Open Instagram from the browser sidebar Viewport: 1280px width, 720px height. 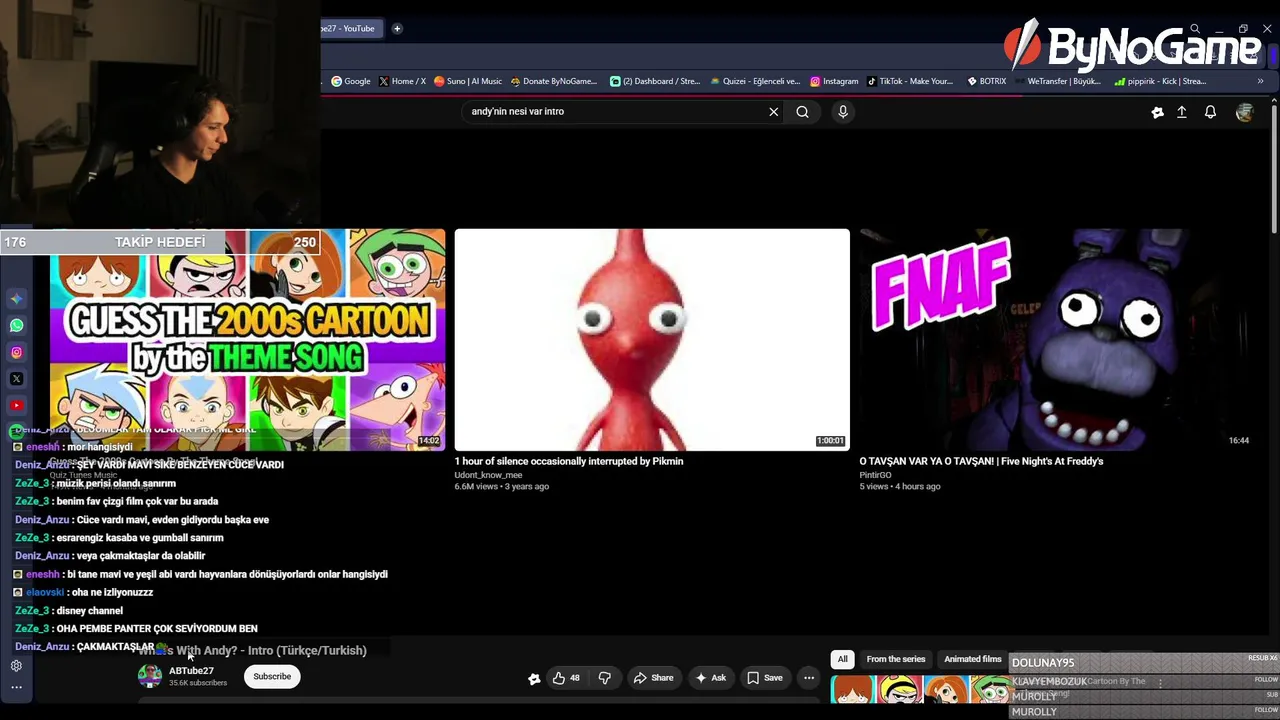point(17,352)
